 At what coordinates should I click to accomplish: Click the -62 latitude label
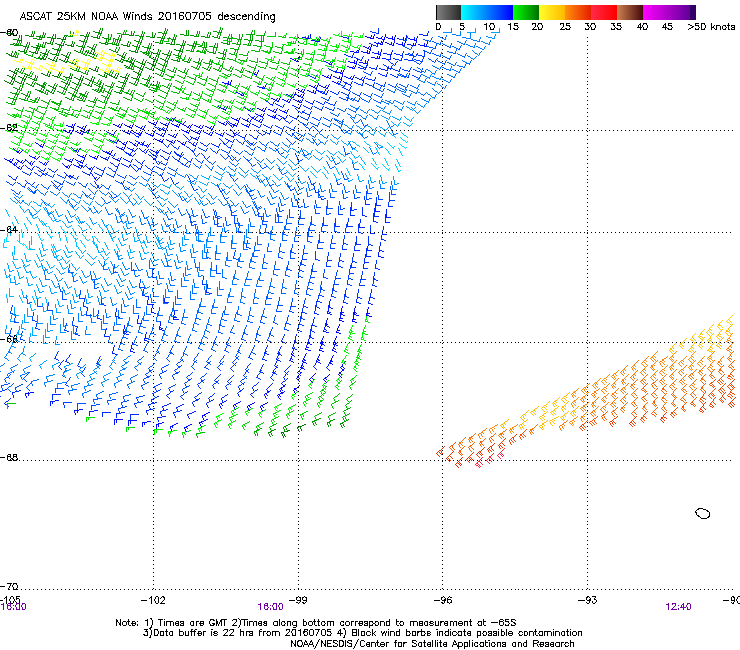9,128
